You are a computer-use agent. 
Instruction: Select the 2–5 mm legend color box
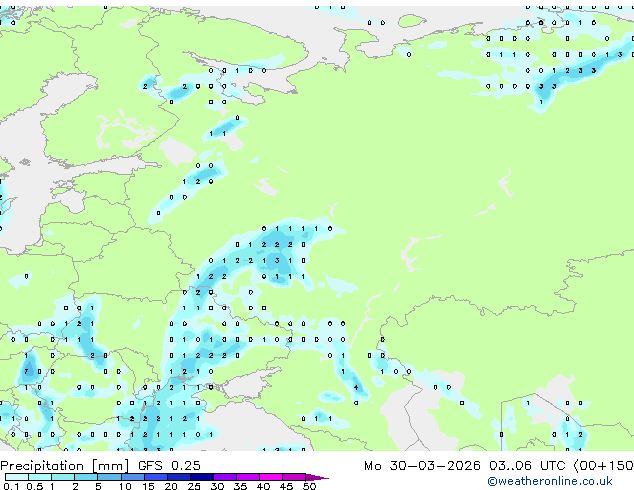pyautogui.click(x=86, y=477)
